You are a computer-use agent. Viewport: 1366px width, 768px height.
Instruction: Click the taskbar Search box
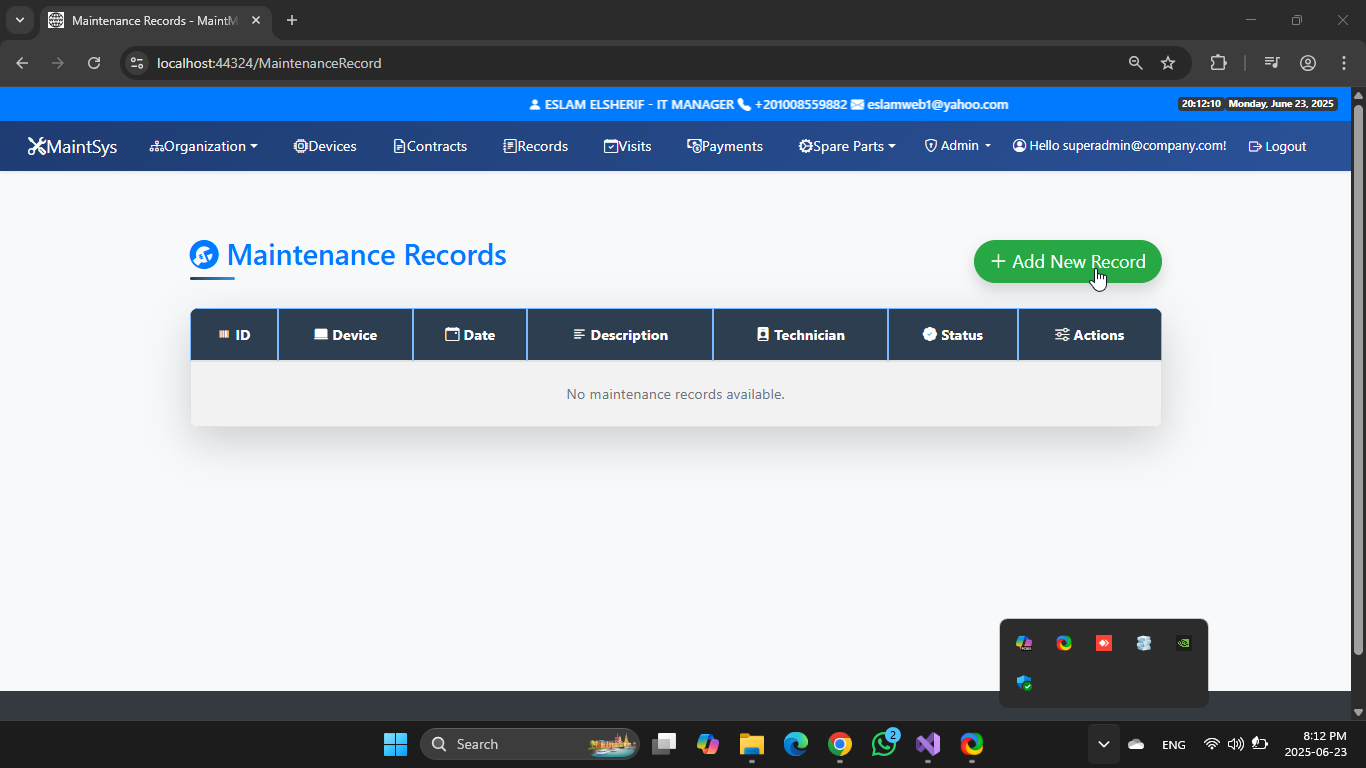coord(530,744)
